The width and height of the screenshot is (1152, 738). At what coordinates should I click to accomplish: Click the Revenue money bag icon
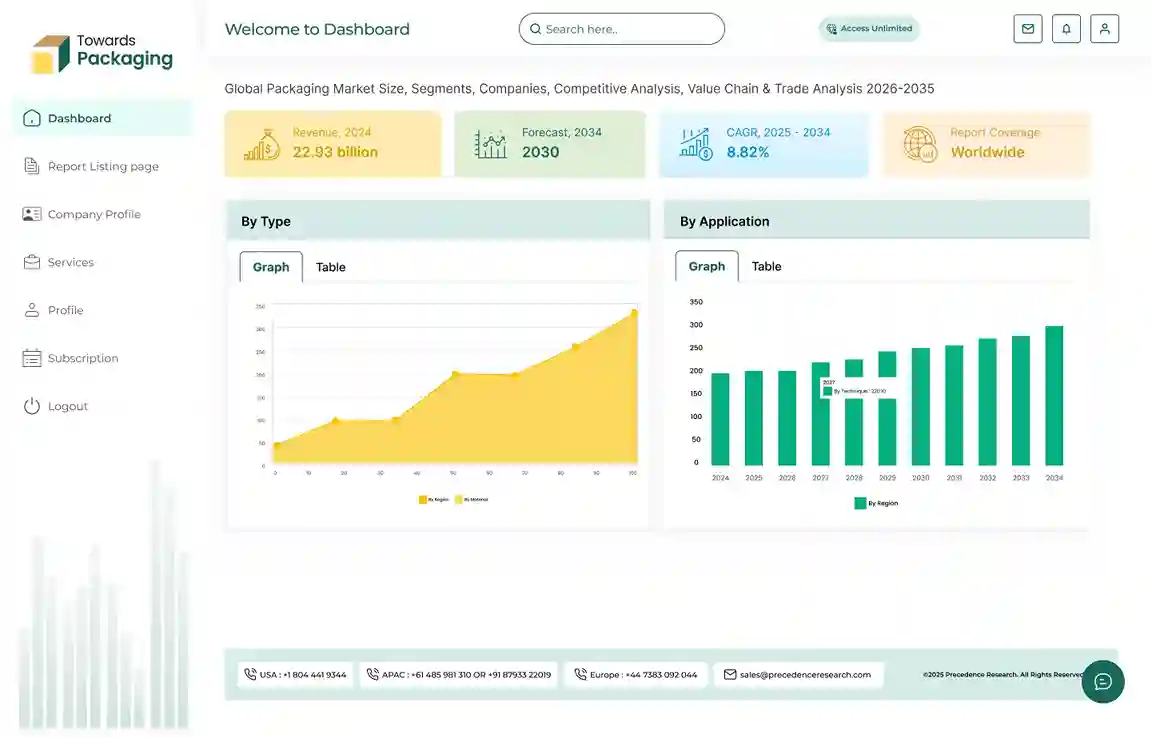(262, 144)
